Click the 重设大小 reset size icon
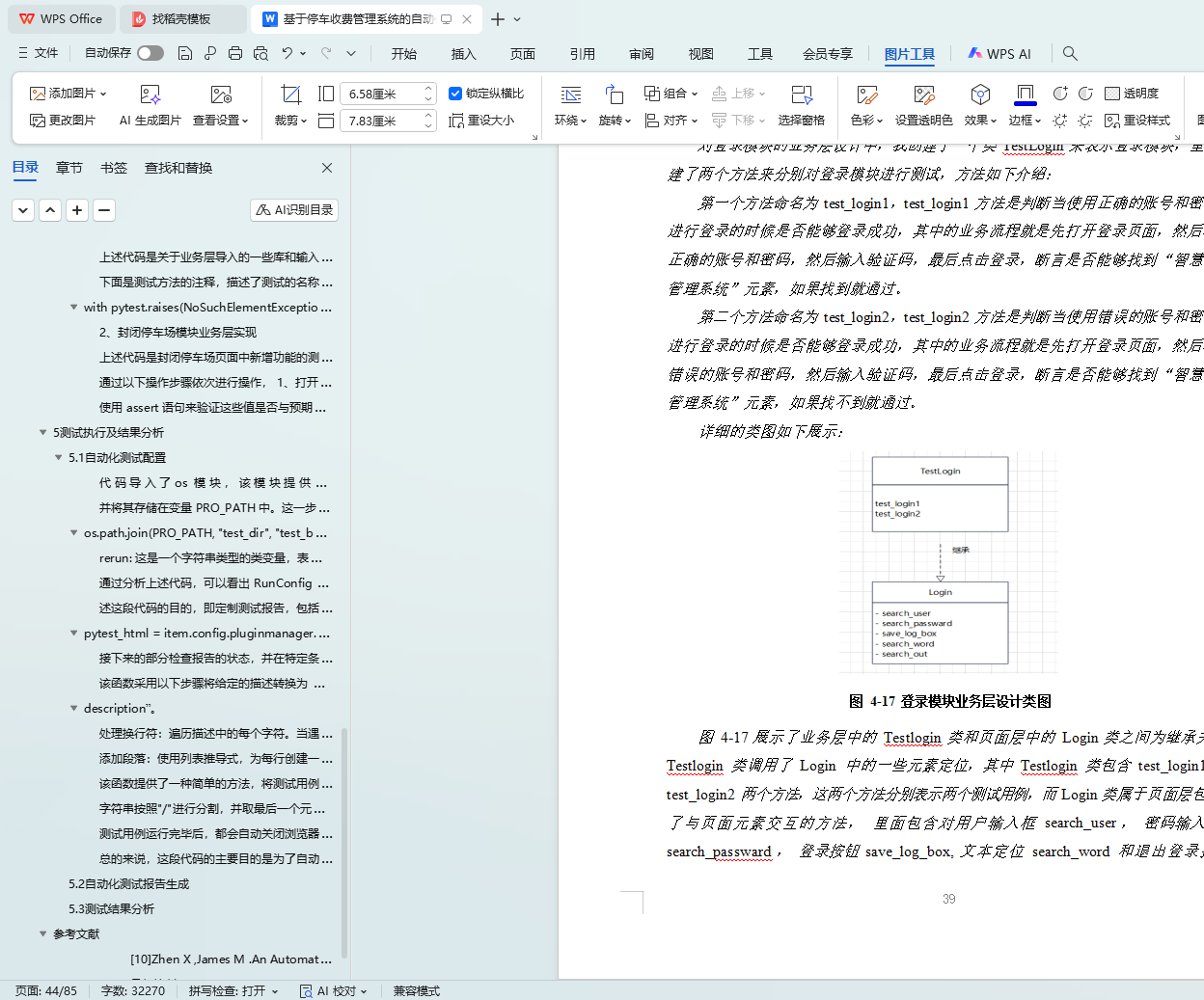The image size is (1204, 1000). pyautogui.click(x=457, y=121)
